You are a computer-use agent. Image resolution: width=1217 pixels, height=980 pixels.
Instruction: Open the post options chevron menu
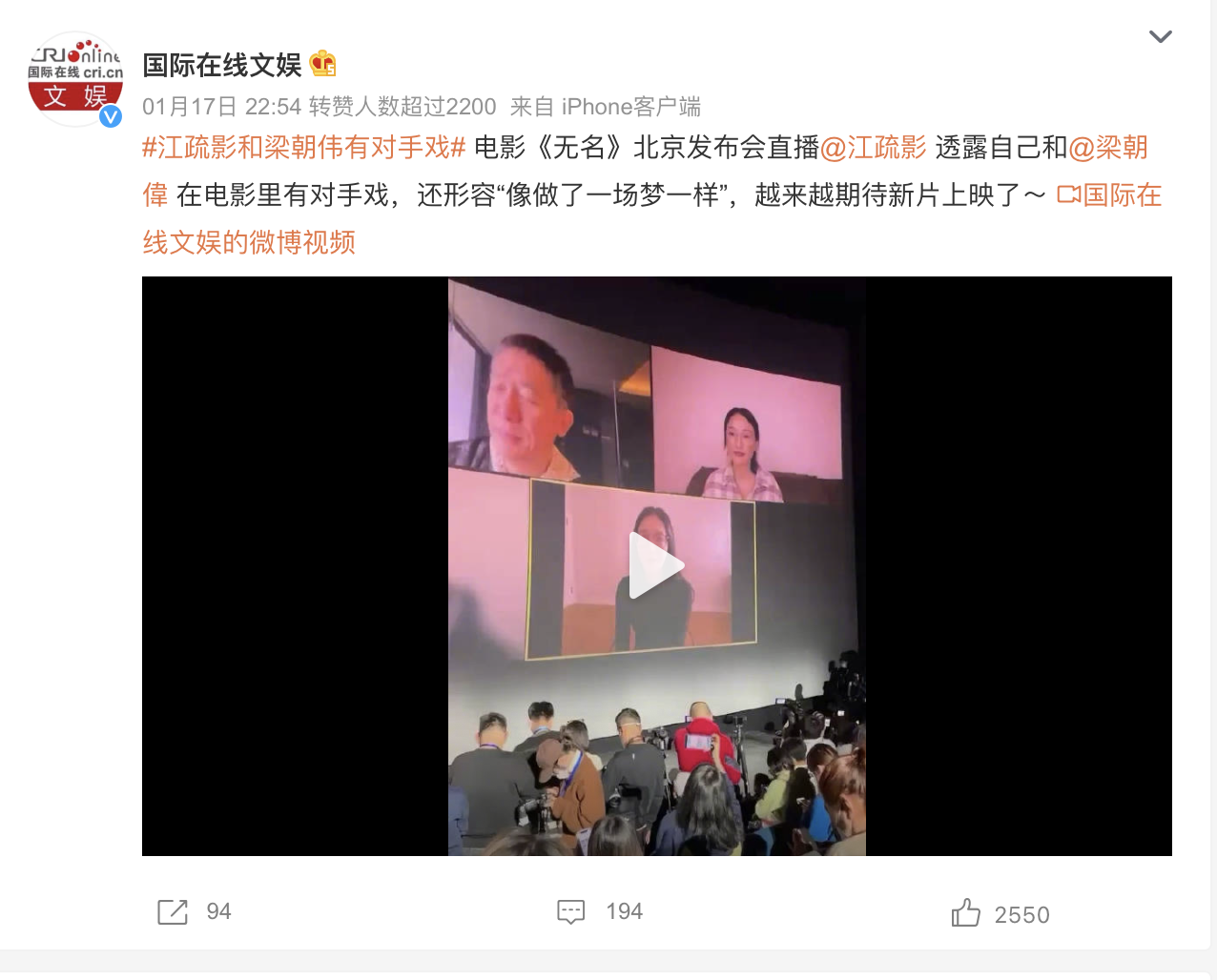click(x=1160, y=37)
